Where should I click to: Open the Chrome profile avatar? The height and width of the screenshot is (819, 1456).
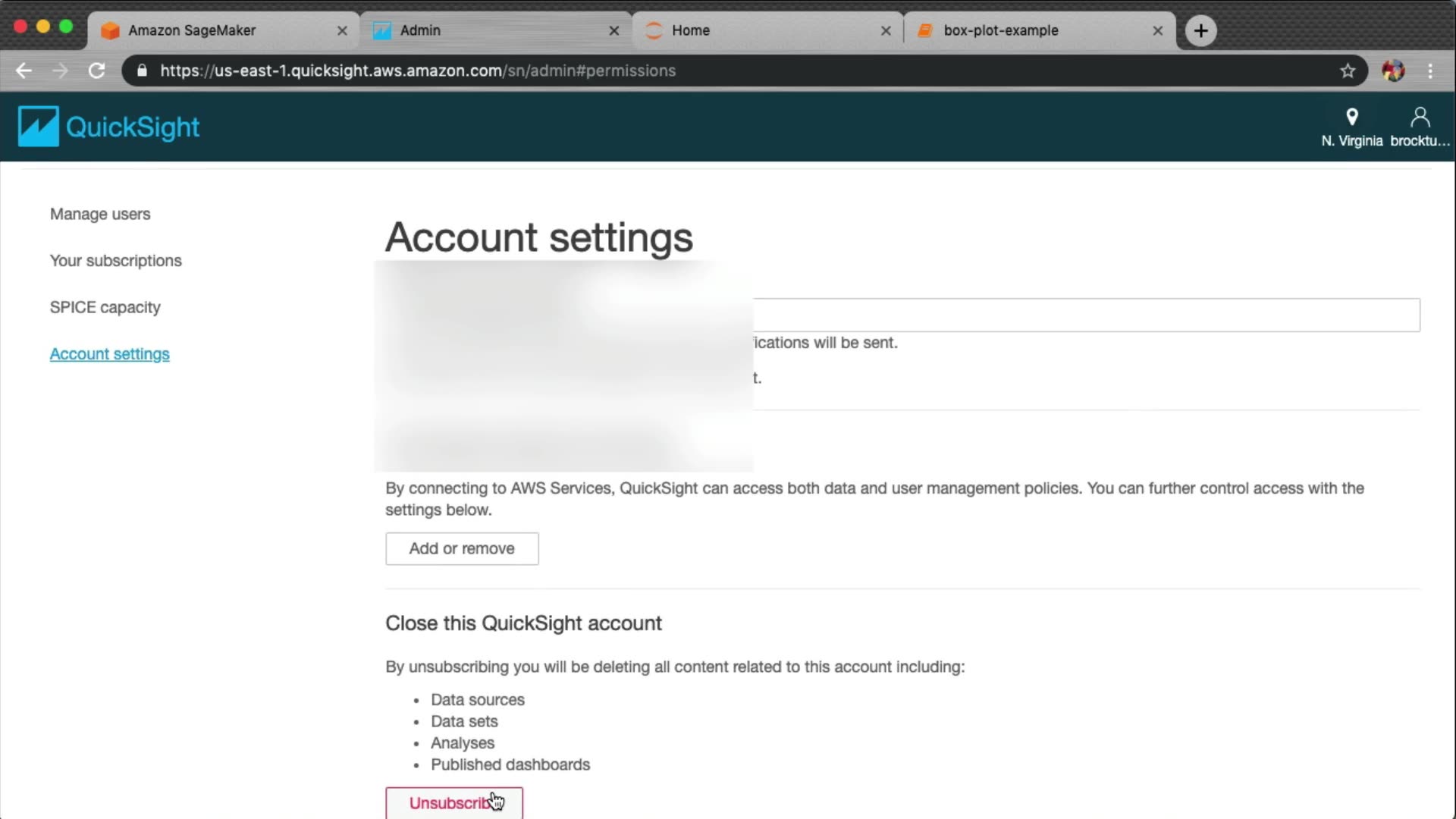pyautogui.click(x=1393, y=71)
